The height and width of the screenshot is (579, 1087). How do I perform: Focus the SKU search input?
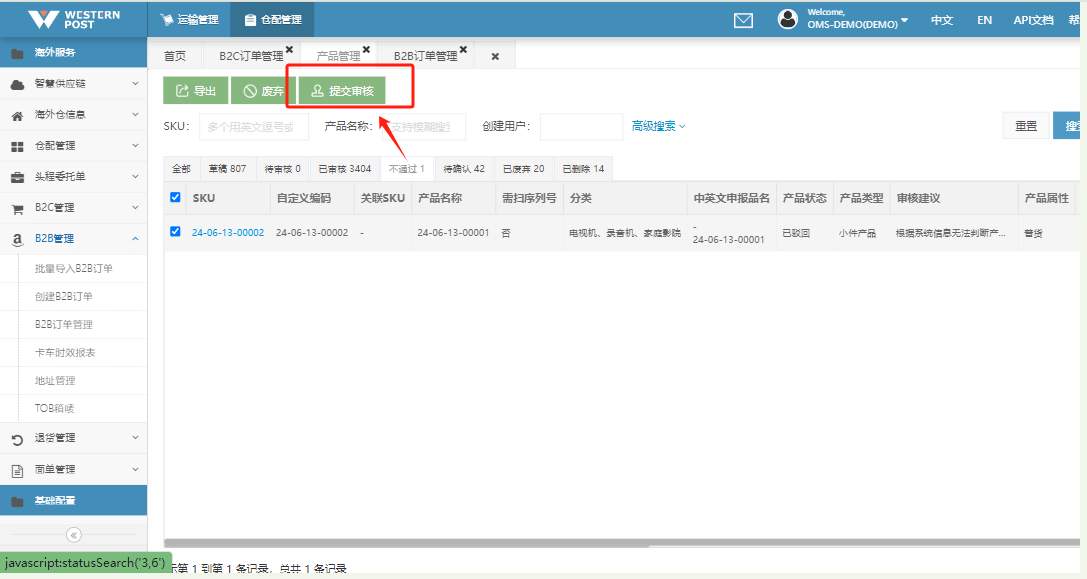tap(253, 127)
